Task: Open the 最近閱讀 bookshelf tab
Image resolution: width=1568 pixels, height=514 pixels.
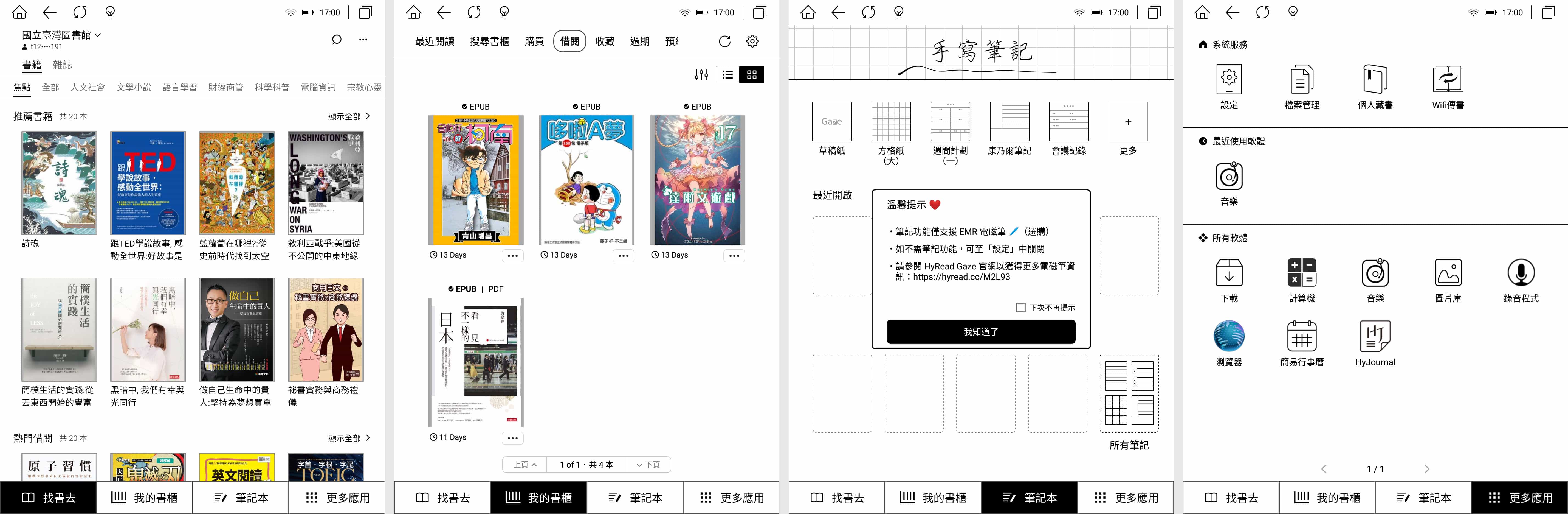Action: pos(435,41)
